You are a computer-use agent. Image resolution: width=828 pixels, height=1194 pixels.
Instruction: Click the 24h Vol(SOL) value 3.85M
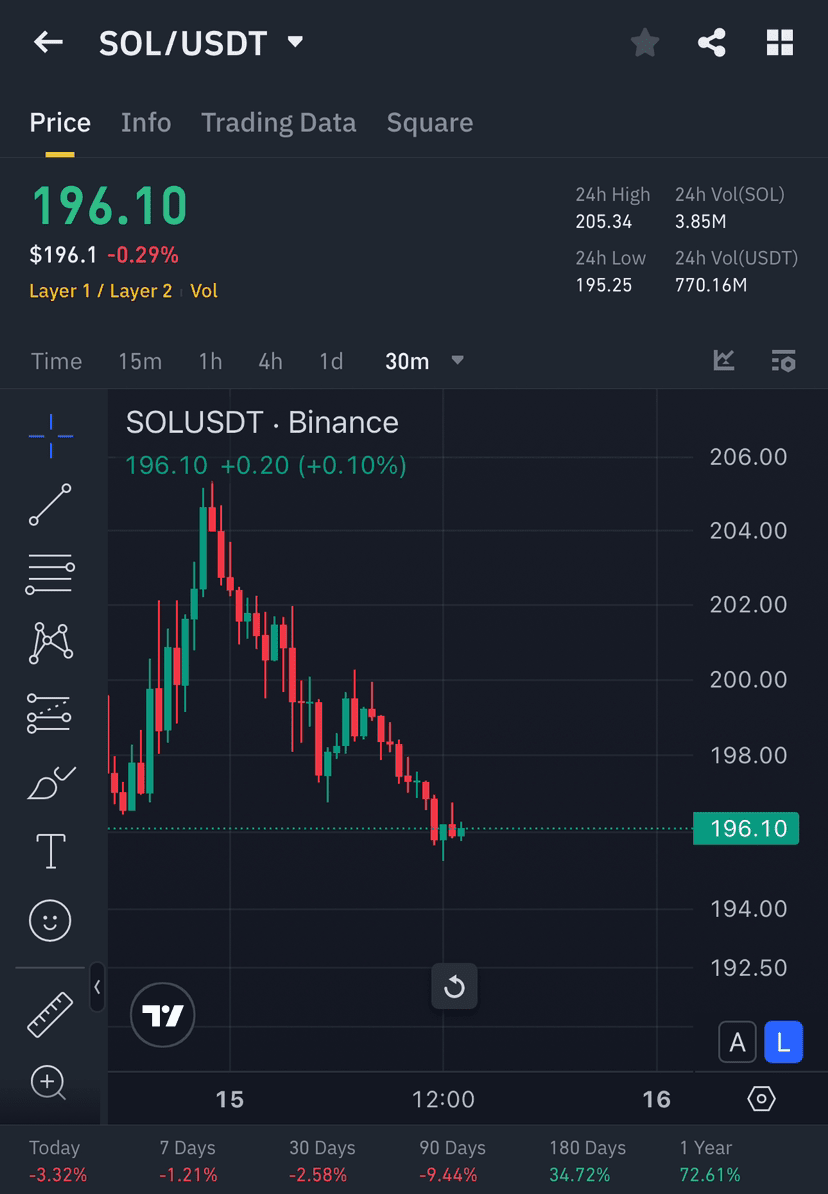coord(700,222)
